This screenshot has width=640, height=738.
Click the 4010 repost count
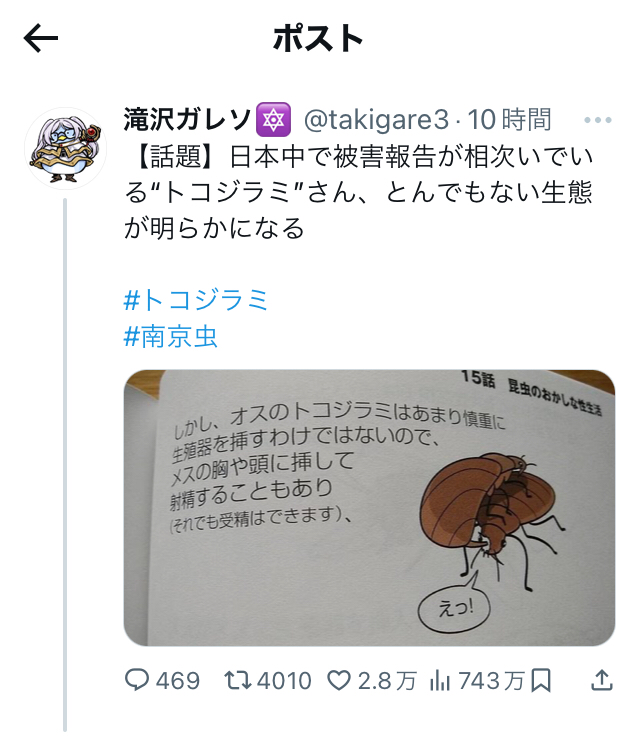click(284, 681)
